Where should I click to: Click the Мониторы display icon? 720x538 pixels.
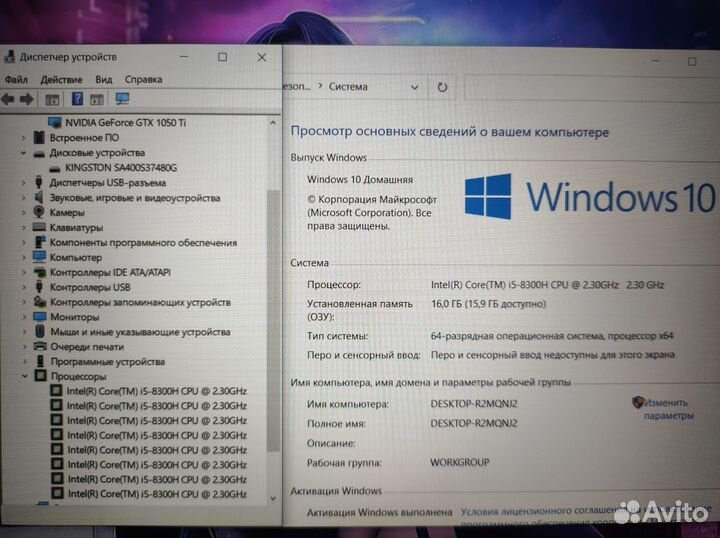[x=40, y=317]
